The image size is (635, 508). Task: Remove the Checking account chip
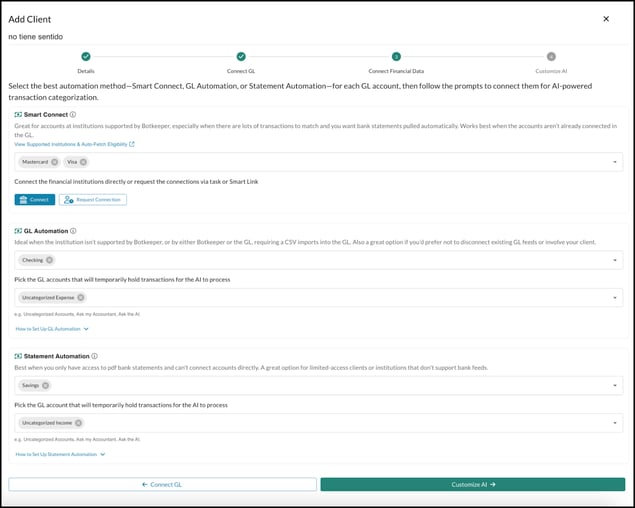pyautogui.click(x=51, y=260)
